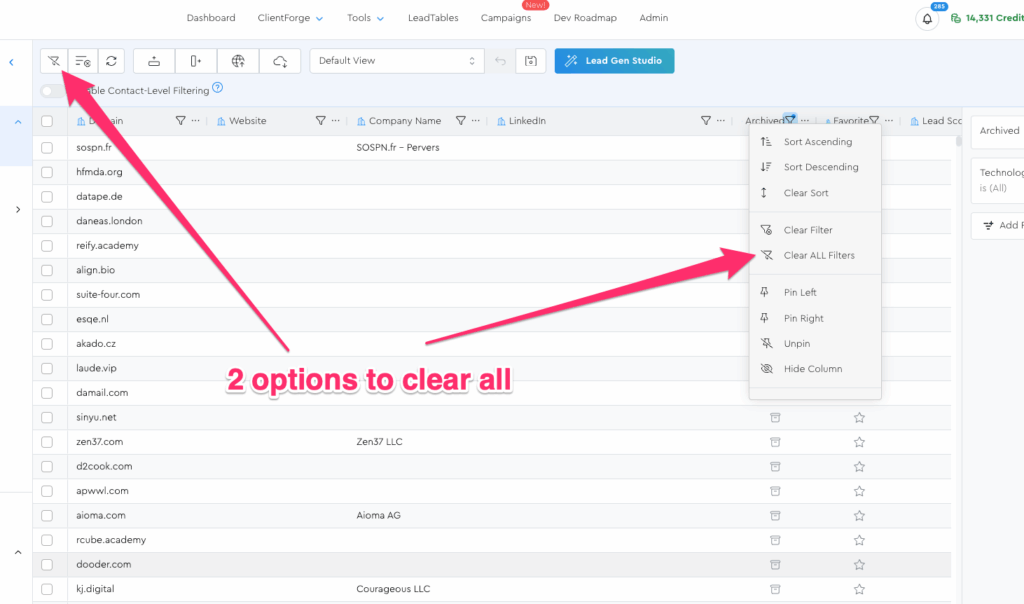Select the checkbox next to datape.de
1024x604 pixels.
pos(47,197)
